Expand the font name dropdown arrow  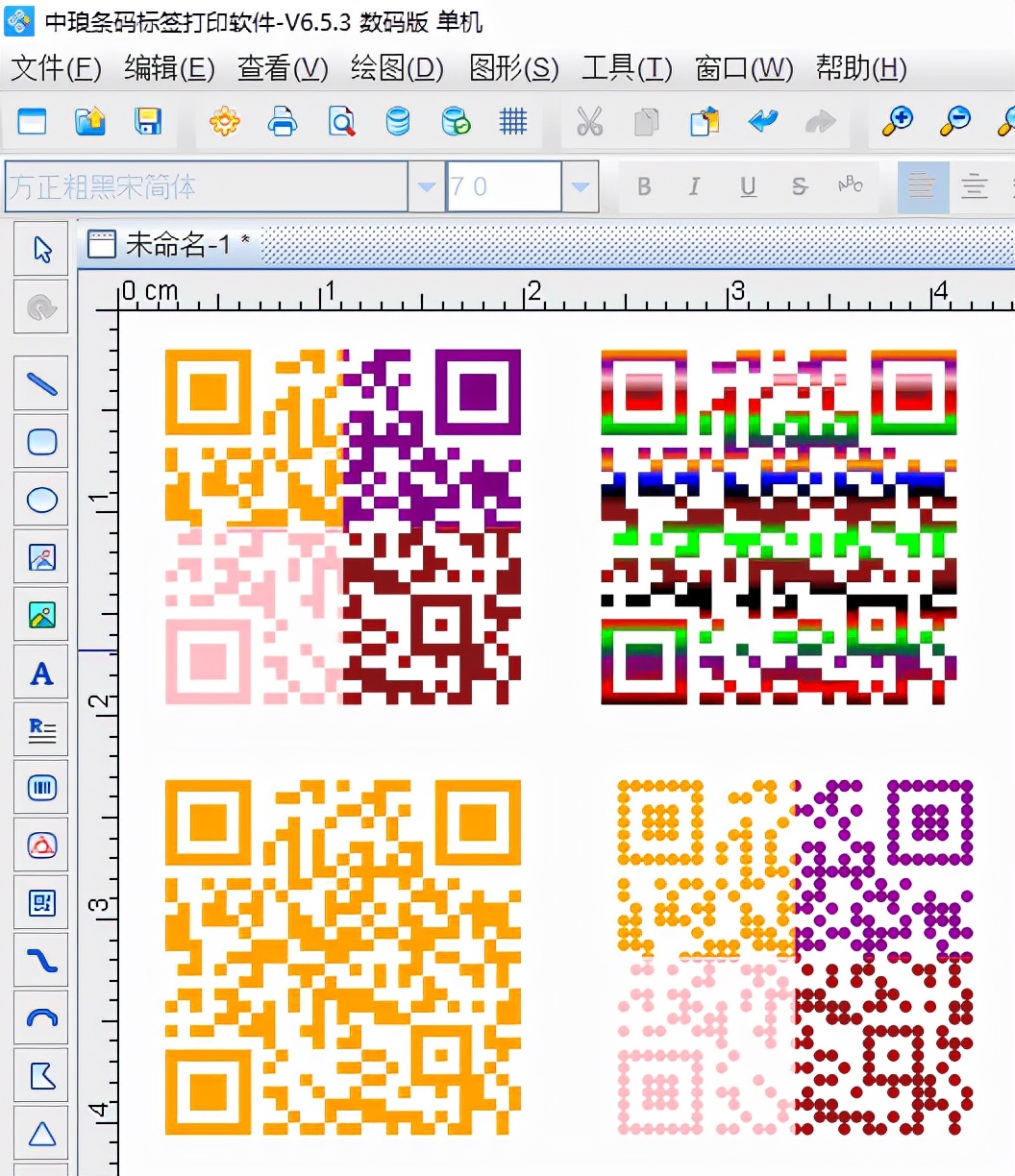point(426,186)
